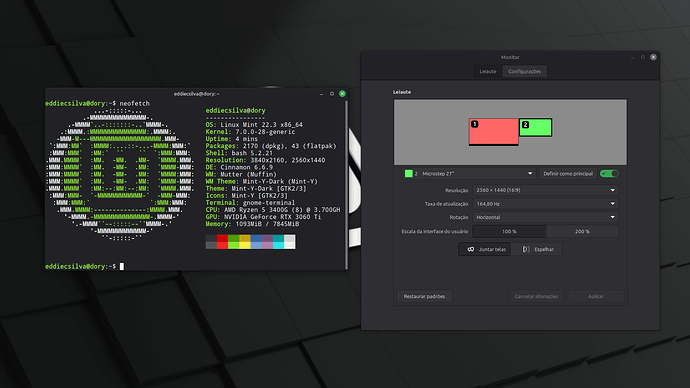Close the Monitor settings window
Image resolution: width=690 pixels, height=388 pixels.
(x=653, y=57)
